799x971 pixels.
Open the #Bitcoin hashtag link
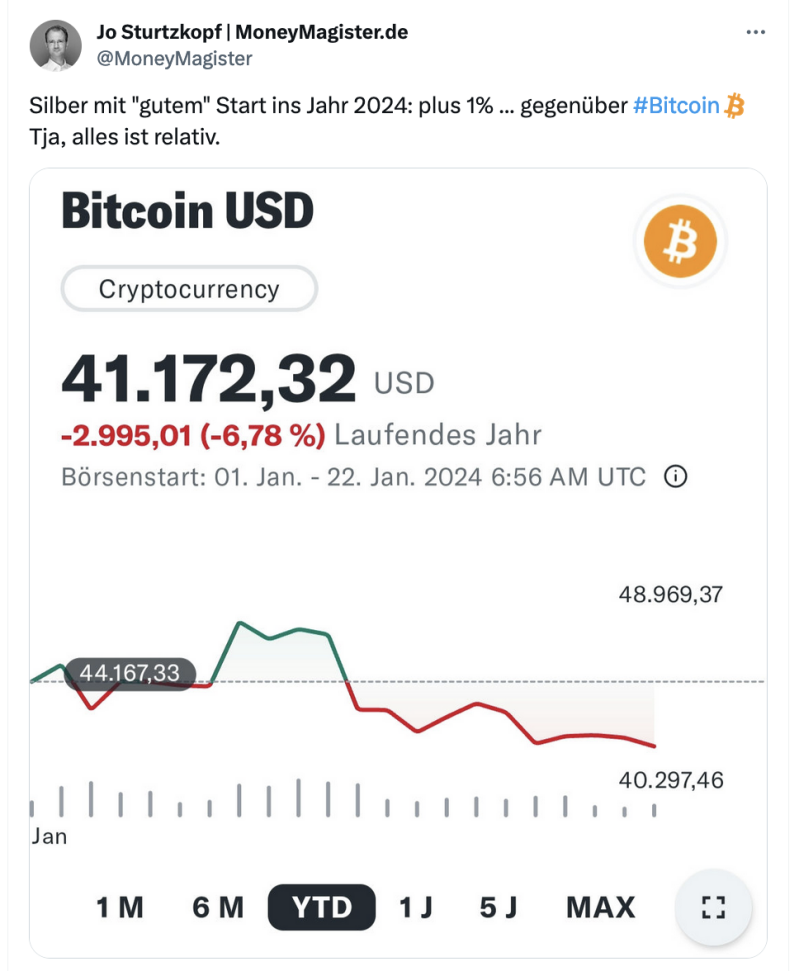click(676, 106)
